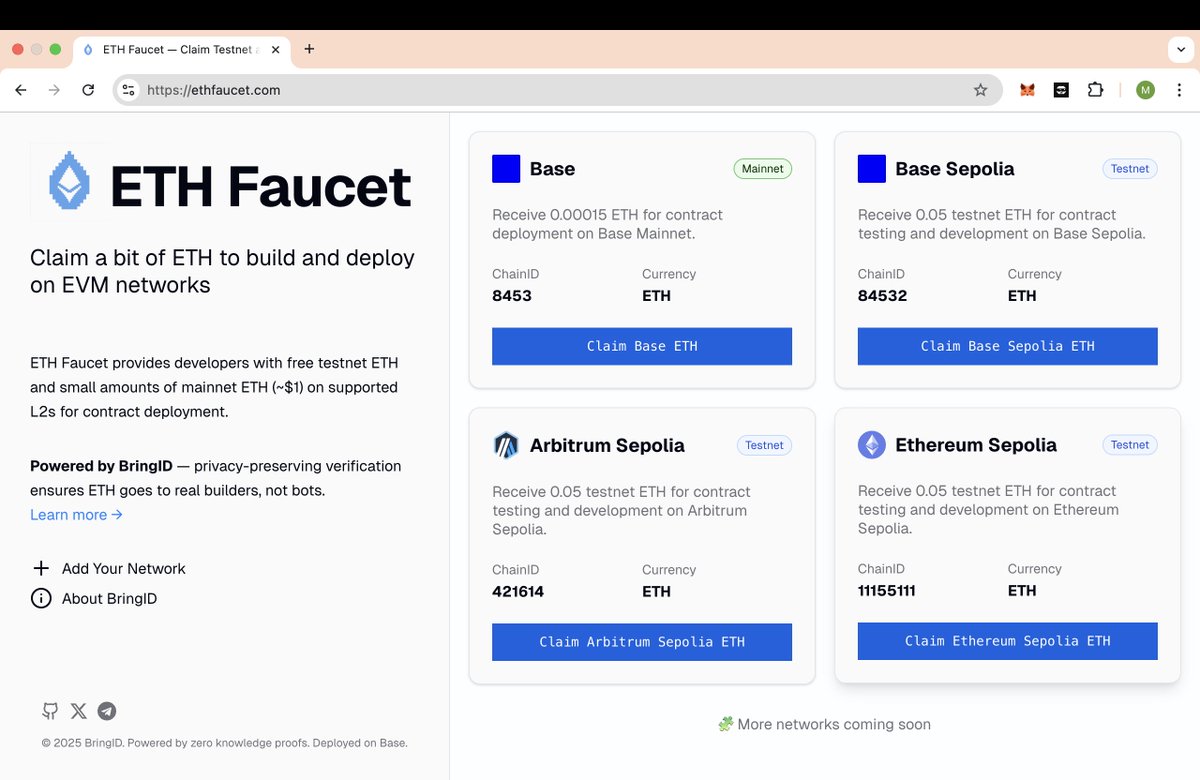Open the GitHub icon in footer
Image resolution: width=1200 pixels, height=780 pixels.
coord(50,711)
